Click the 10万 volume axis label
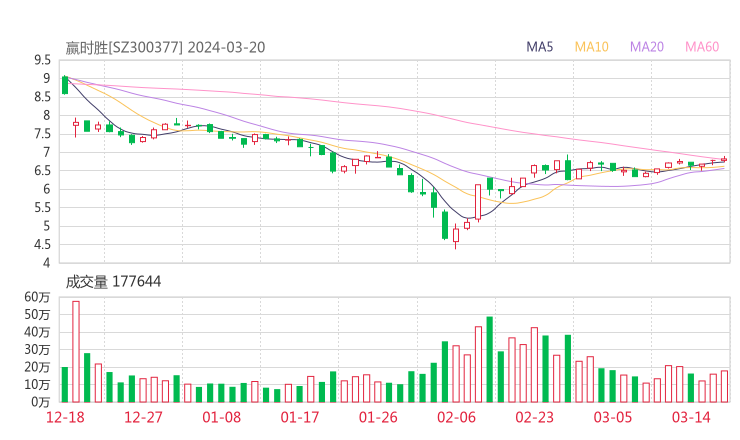 coord(37,384)
